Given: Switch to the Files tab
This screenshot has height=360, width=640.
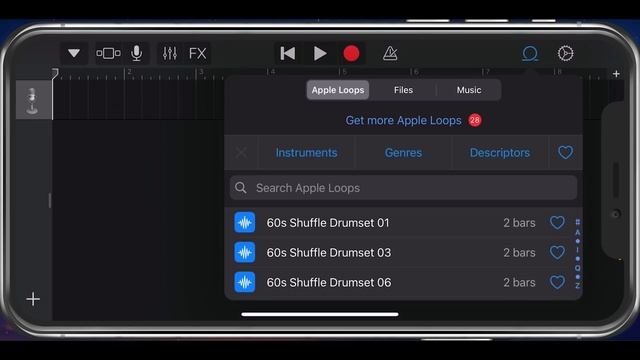Looking at the screenshot, I should coord(403,90).
